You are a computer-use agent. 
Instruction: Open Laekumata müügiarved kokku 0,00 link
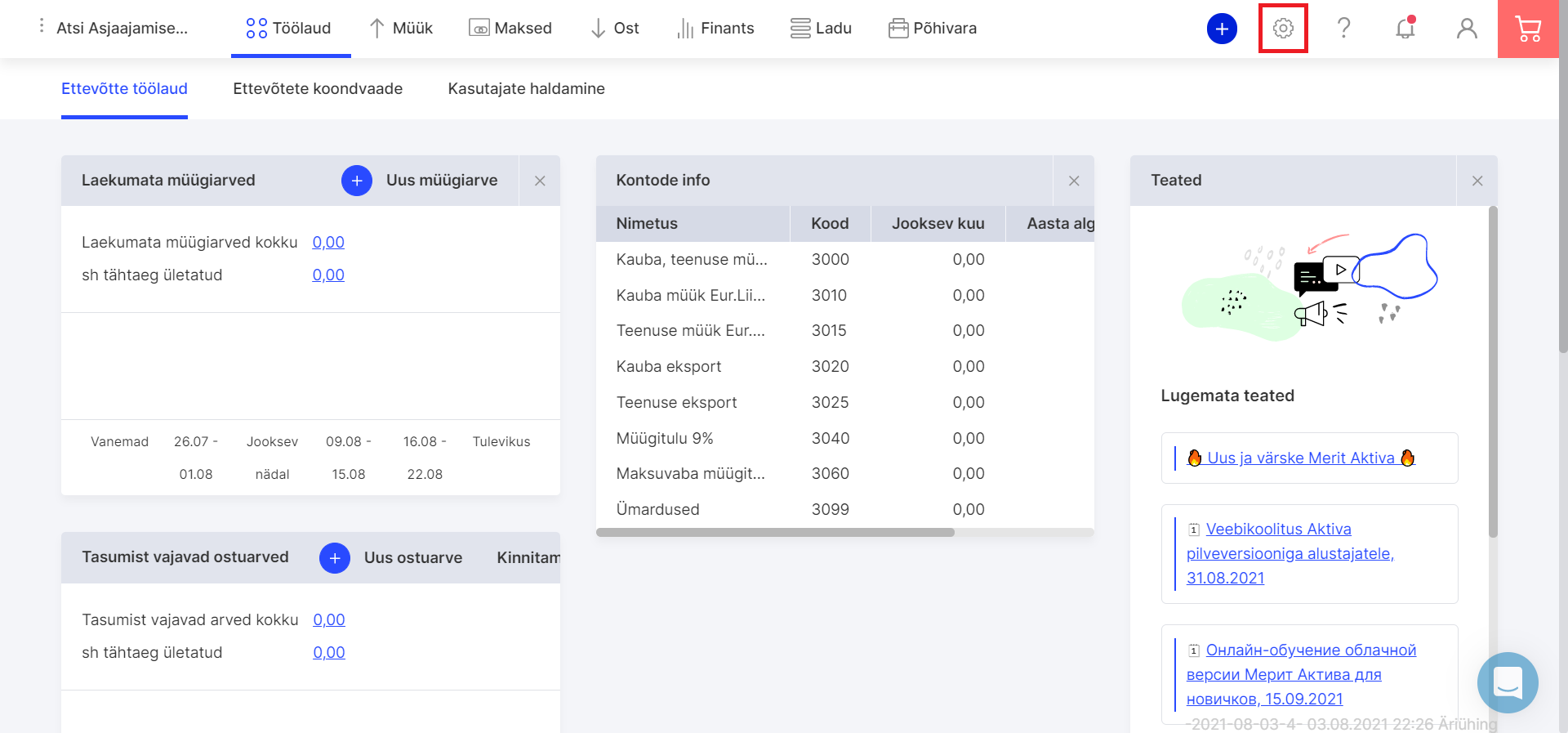tap(328, 243)
